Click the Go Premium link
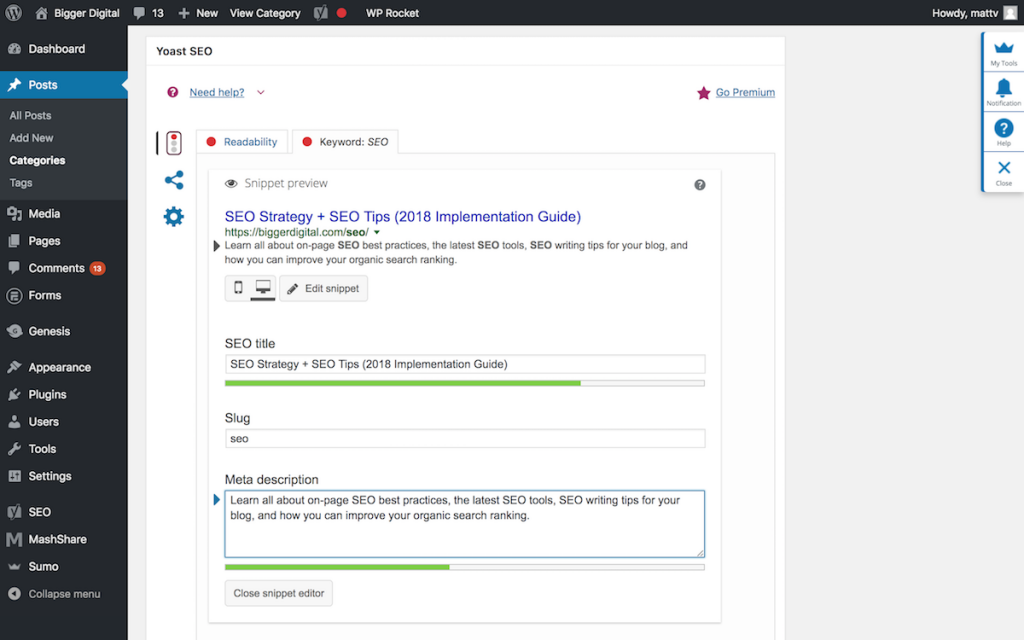 [x=745, y=93]
